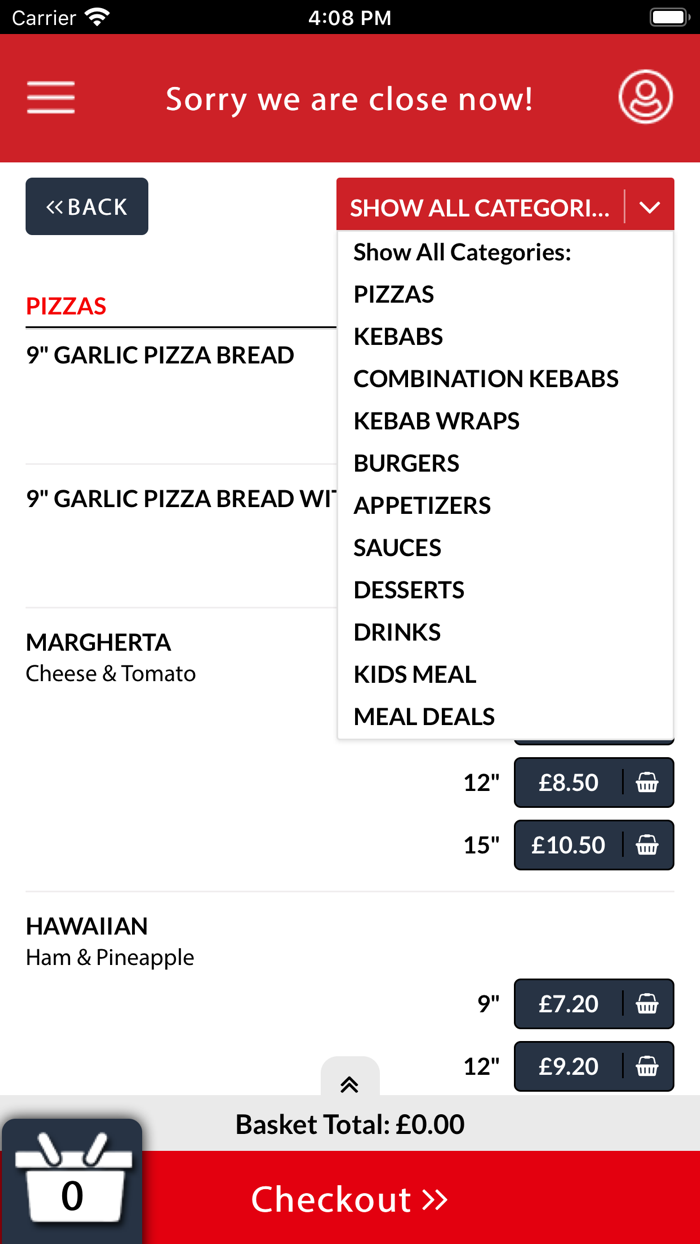Image resolution: width=700 pixels, height=1244 pixels.
Task: Tap the £7.20 price for 9" Hawaiian
Action: pyautogui.click(x=567, y=1004)
